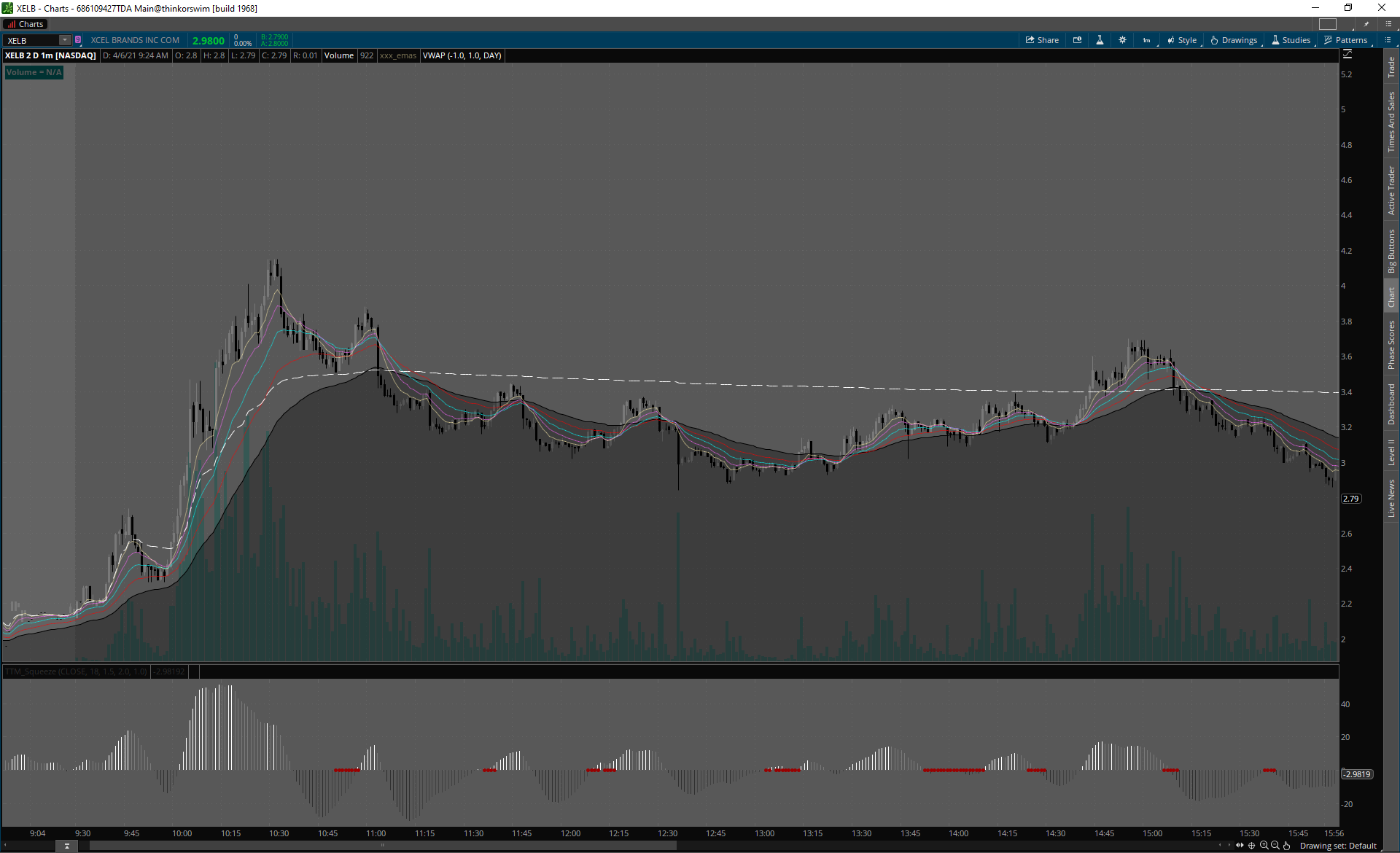Click the zoom in magnifier icon
The height and width of the screenshot is (853, 1400).
pyautogui.click(x=1264, y=846)
